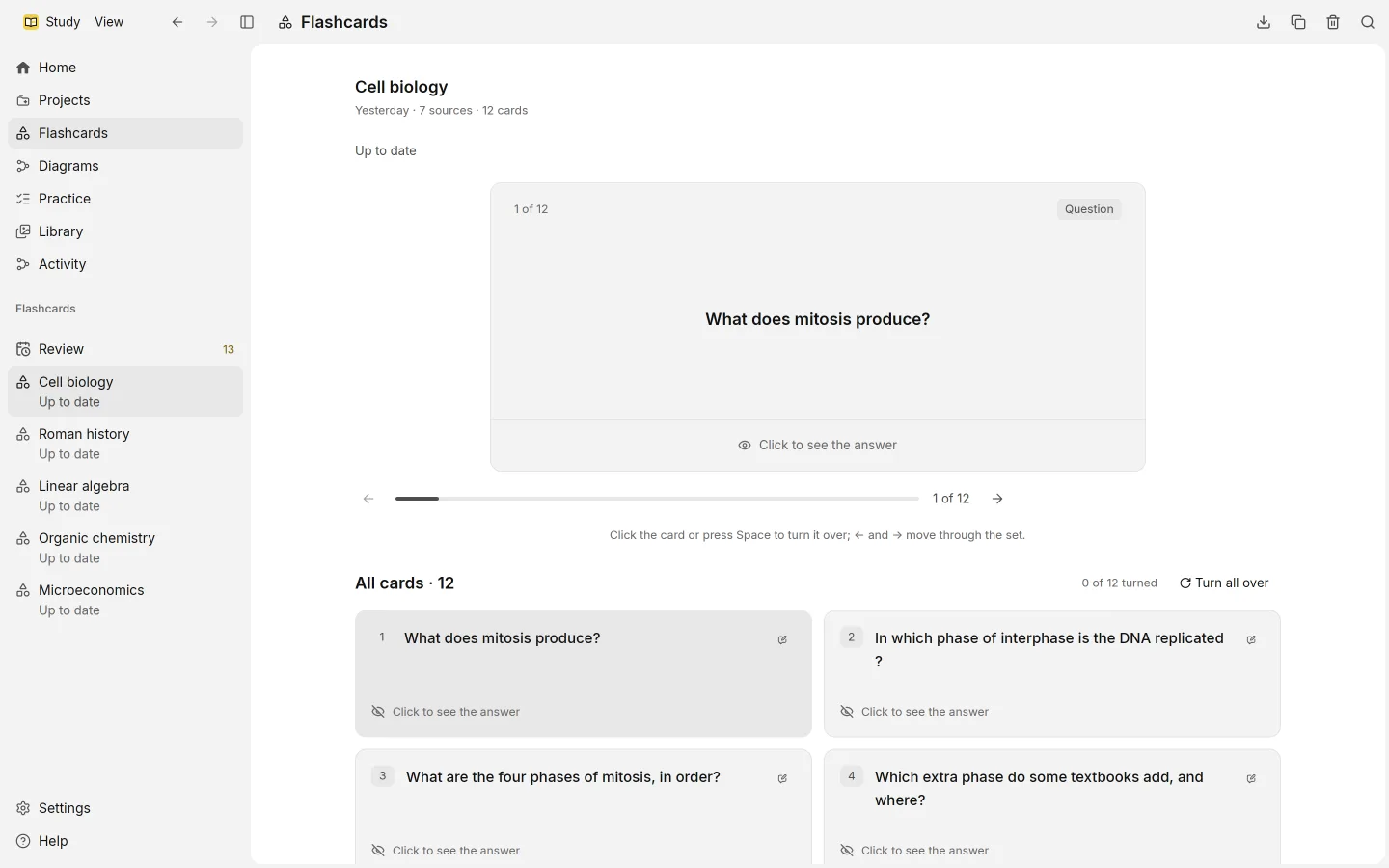Go to next card with right arrow
Viewport: 1389px width, 868px height.
point(997,499)
